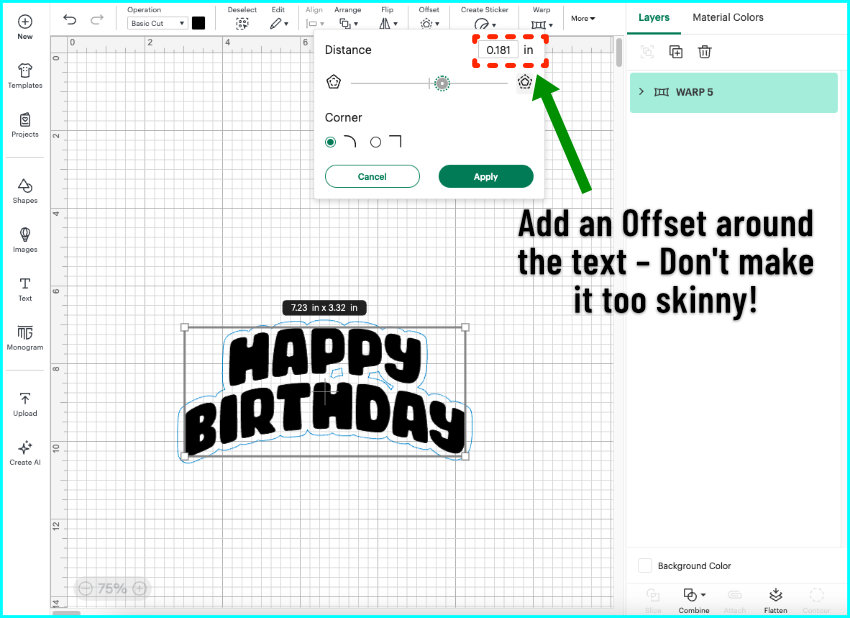
Task: Click the 75% zoom level
Action: tap(112, 588)
